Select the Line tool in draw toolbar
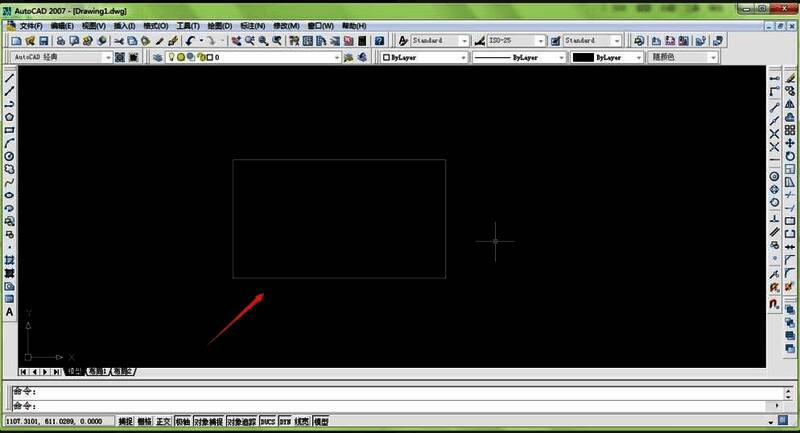The height and width of the screenshot is (433, 800). click(9, 77)
